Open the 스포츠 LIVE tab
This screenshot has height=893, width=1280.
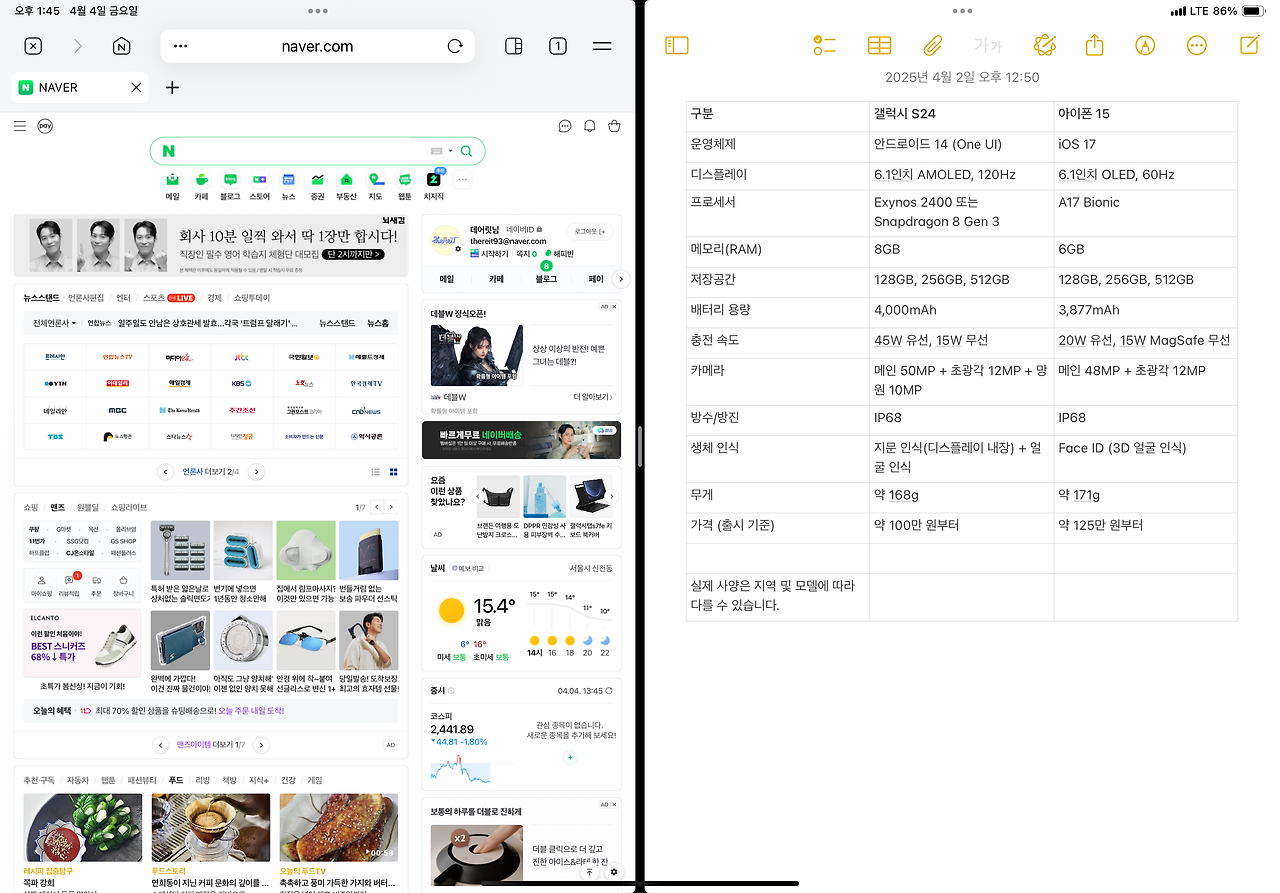[169, 298]
